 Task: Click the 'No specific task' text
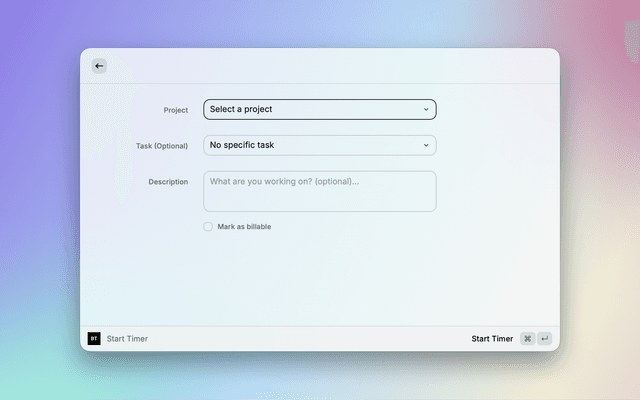coord(242,145)
